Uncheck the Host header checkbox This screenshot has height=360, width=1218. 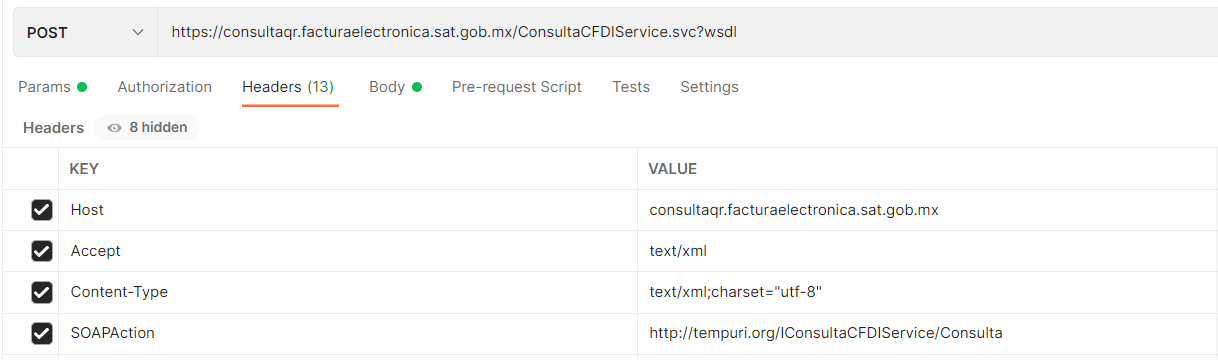tap(41, 210)
